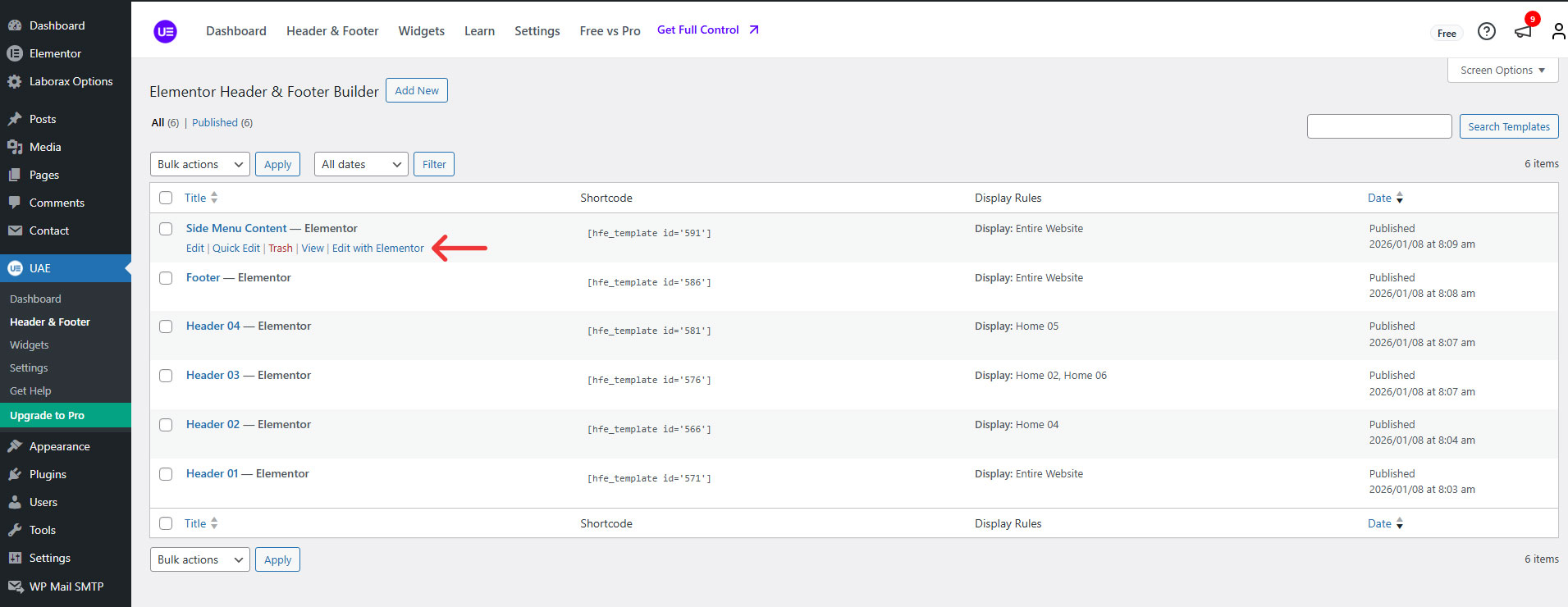
Task: Tick the Side Menu Content row checkbox
Action: pos(166,229)
